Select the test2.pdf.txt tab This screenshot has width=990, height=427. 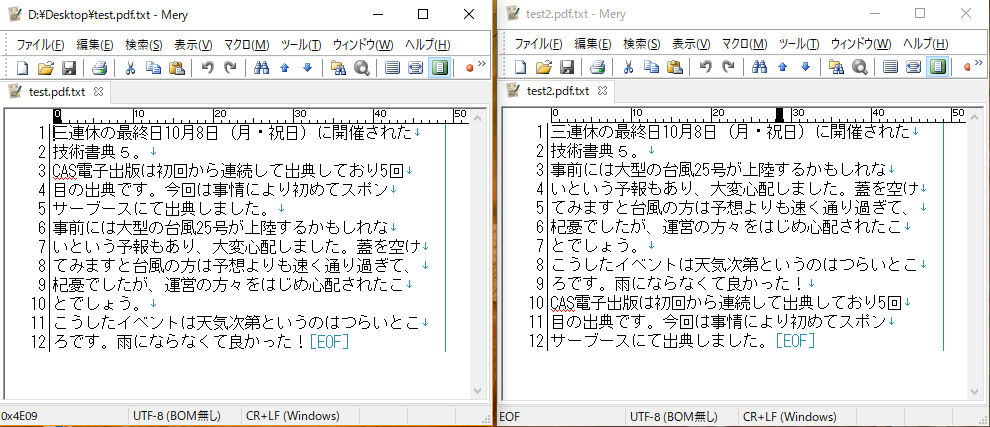(x=558, y=91)
